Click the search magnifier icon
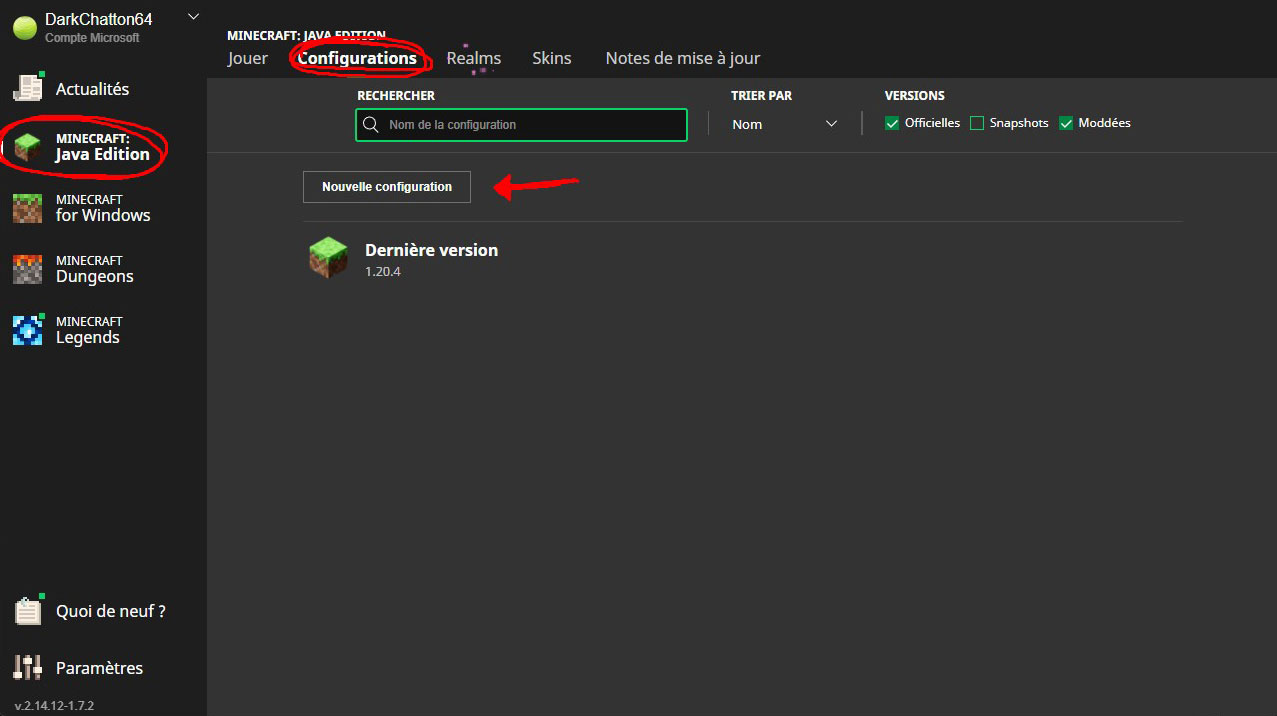Image resolution: width=1277 pixels, height=716 pixels. 371,125
